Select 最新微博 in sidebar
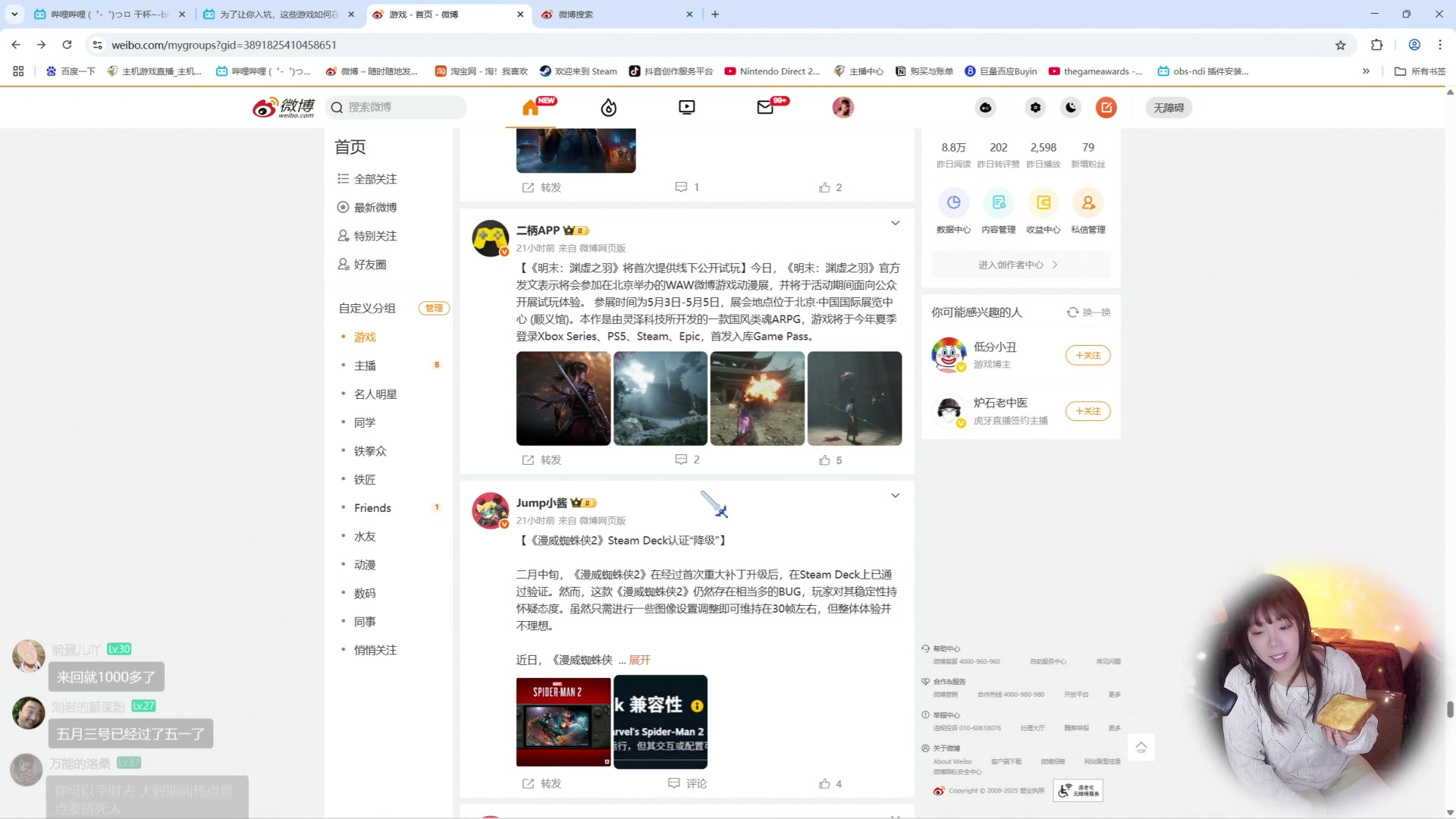Viewport: 1456px width, 819px height. 375,207
